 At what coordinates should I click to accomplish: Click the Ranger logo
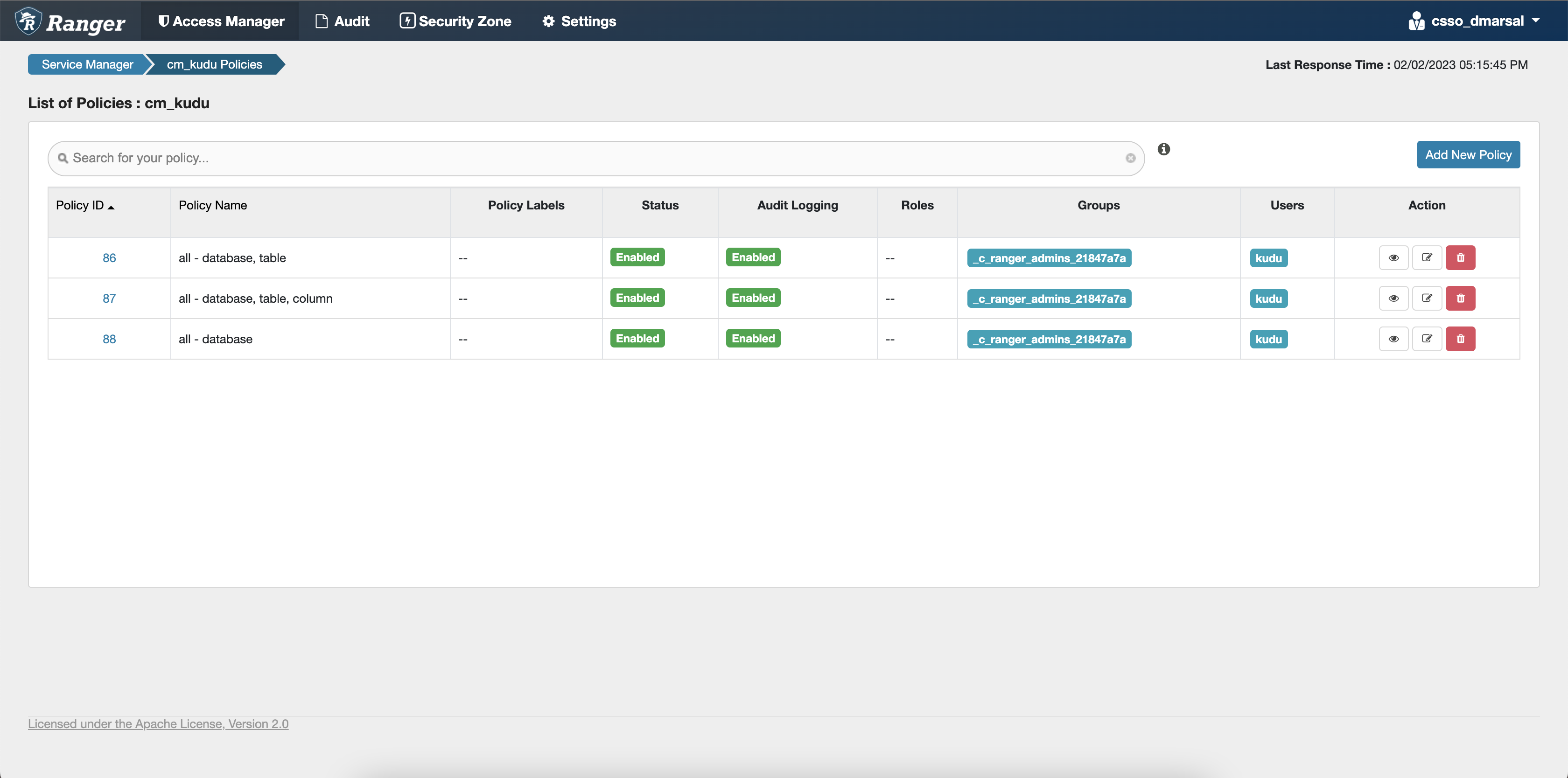pyautogui.click(x=70, y=22)
